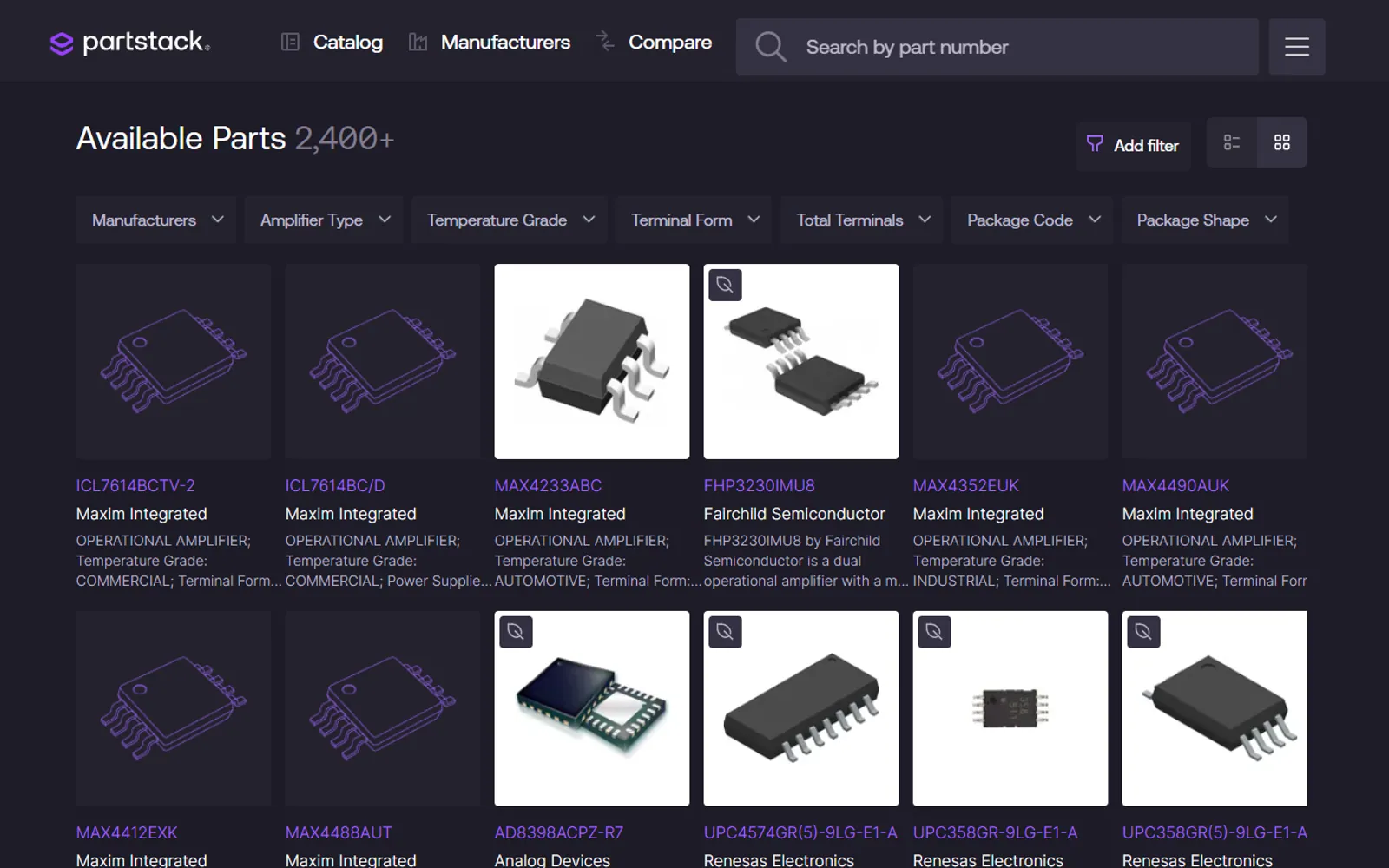The image size is (1389, 868).
Task: Go to the Catalog page
Action: click(x=347, y=42)
